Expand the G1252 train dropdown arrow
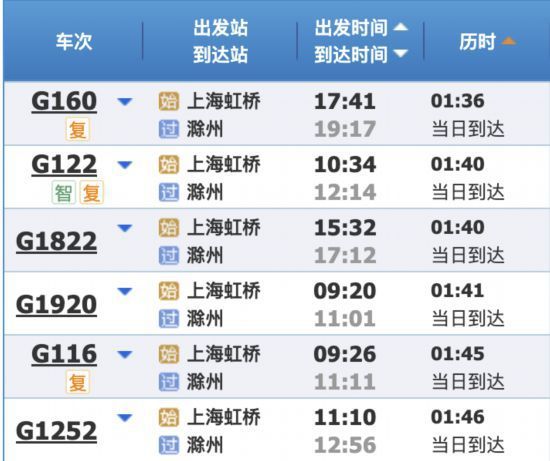 point(125,417)
